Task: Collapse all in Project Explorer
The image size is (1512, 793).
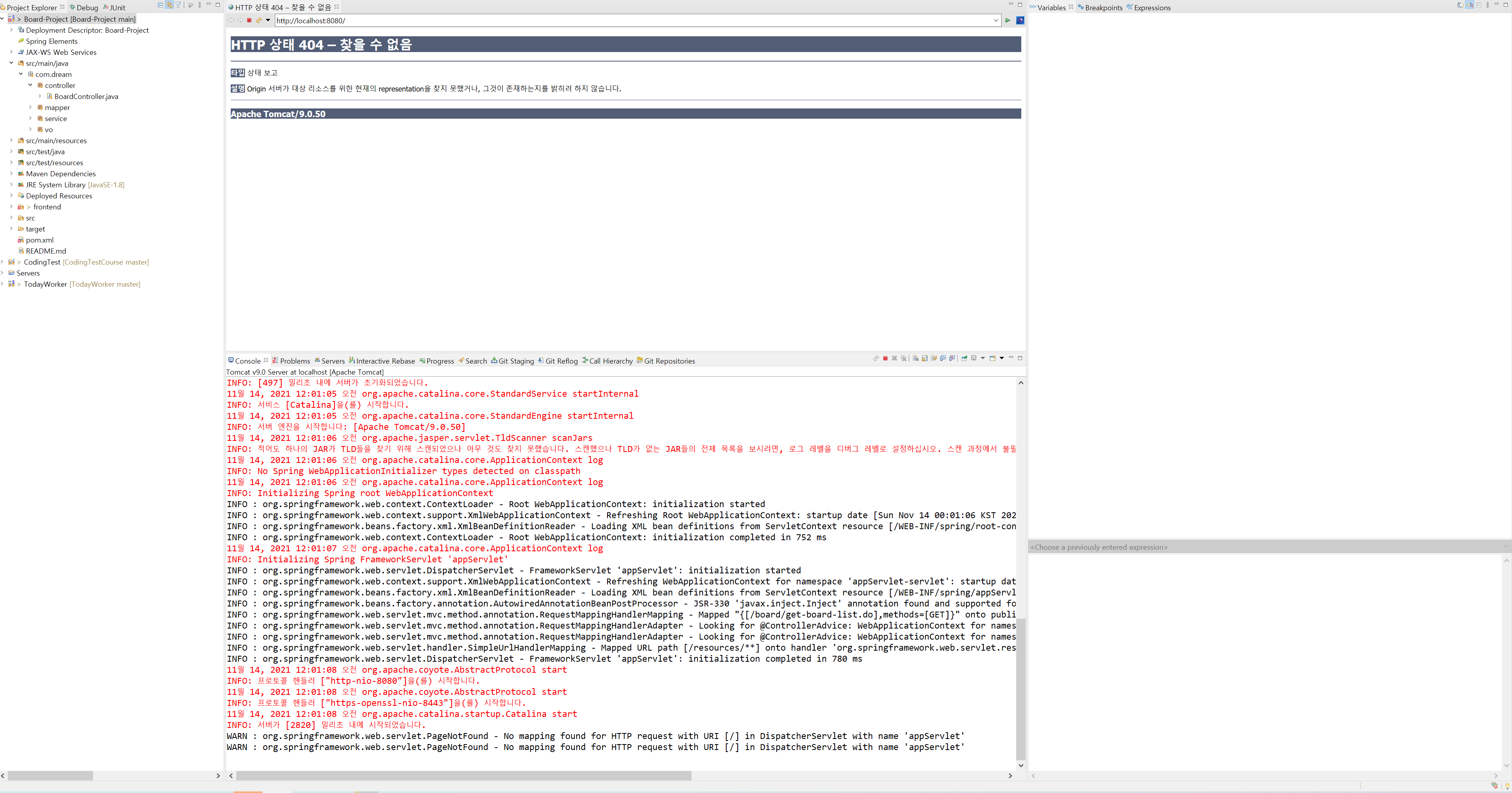Action: (160, 5)
